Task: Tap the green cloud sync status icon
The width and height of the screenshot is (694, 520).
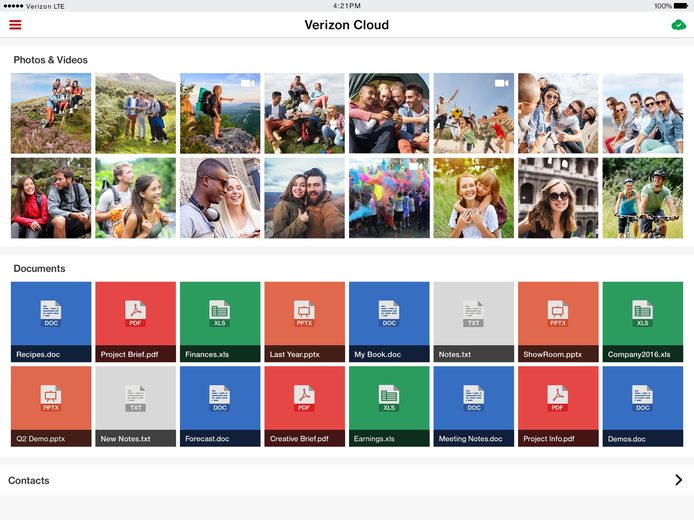Action: [679, 25]
